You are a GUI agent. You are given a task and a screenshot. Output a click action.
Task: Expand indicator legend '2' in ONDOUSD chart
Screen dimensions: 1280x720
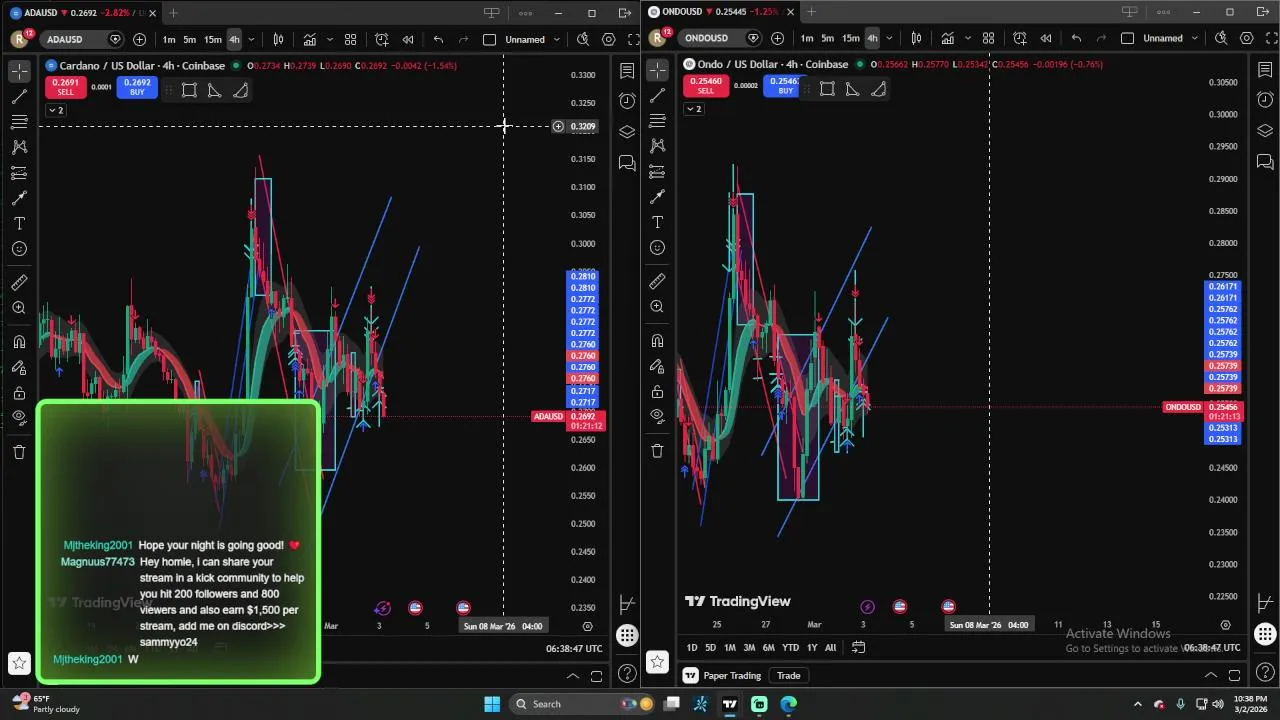coord(693,108)
